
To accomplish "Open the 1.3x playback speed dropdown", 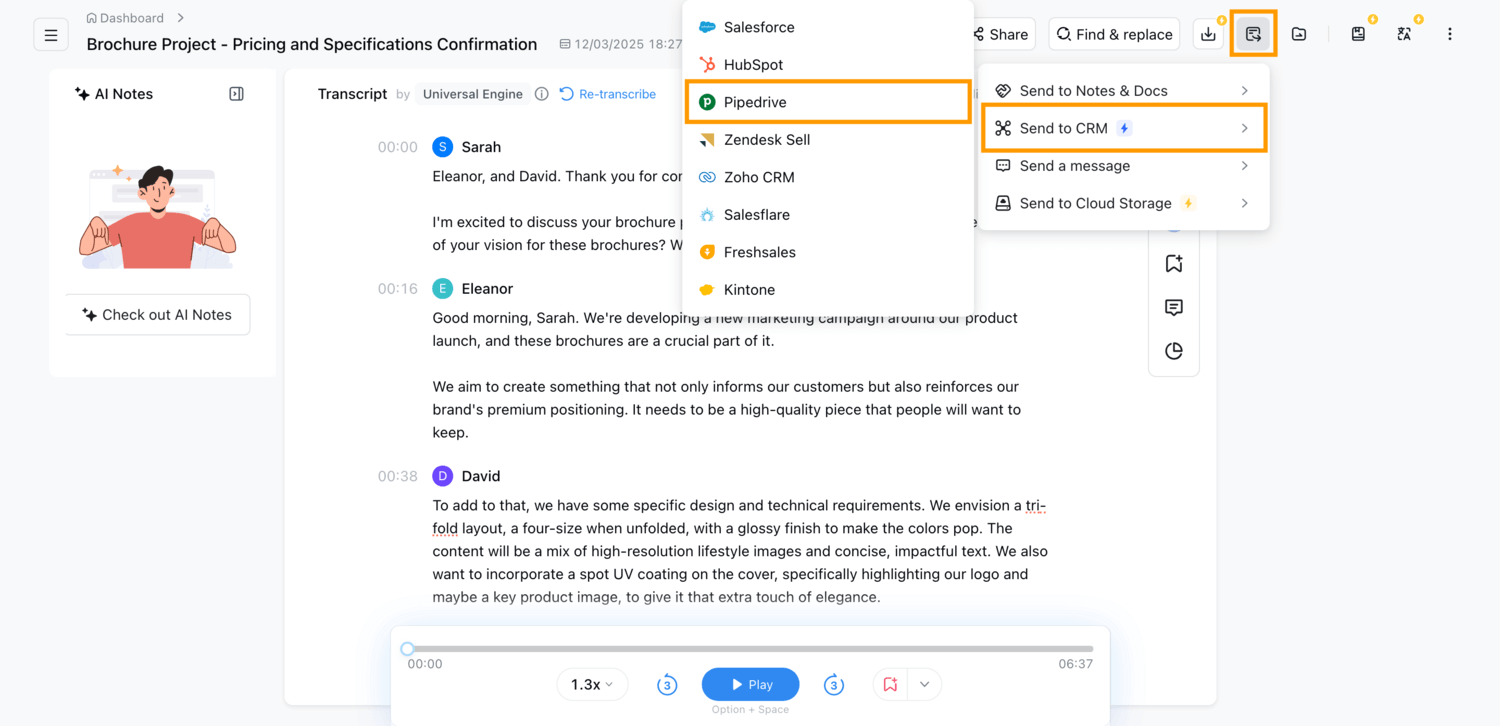I will click(x=592, y=684).
